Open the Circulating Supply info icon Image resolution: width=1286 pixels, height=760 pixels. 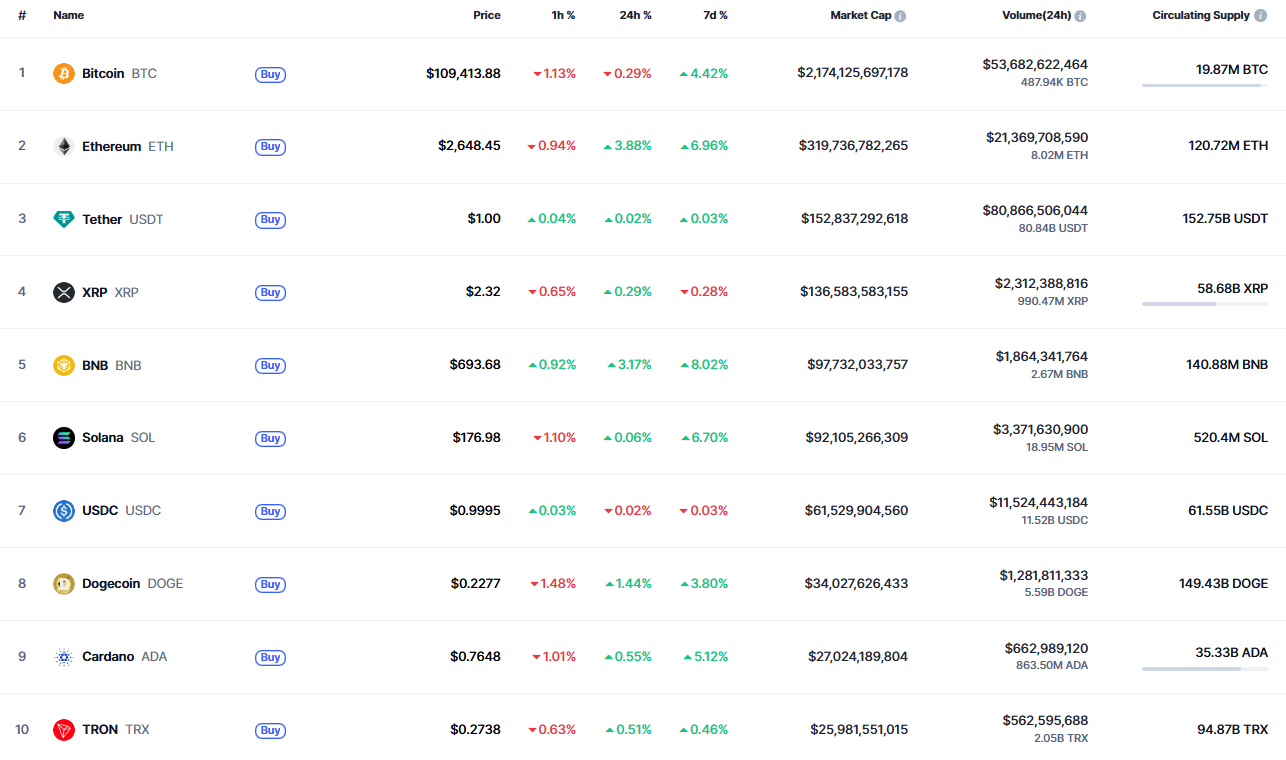(1261, 16)
